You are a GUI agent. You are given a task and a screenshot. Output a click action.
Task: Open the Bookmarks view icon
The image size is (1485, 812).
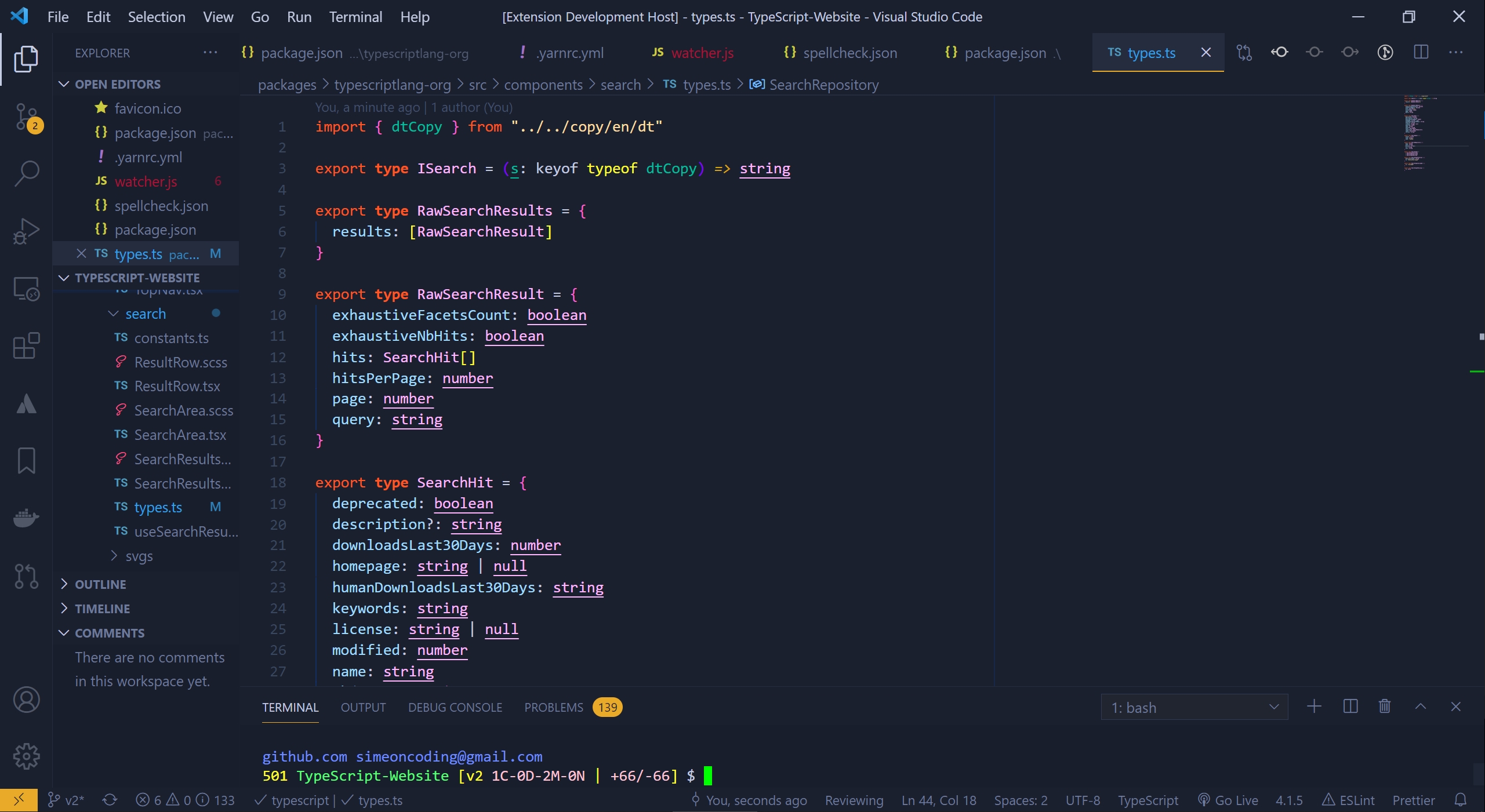(x=26, y=461)
